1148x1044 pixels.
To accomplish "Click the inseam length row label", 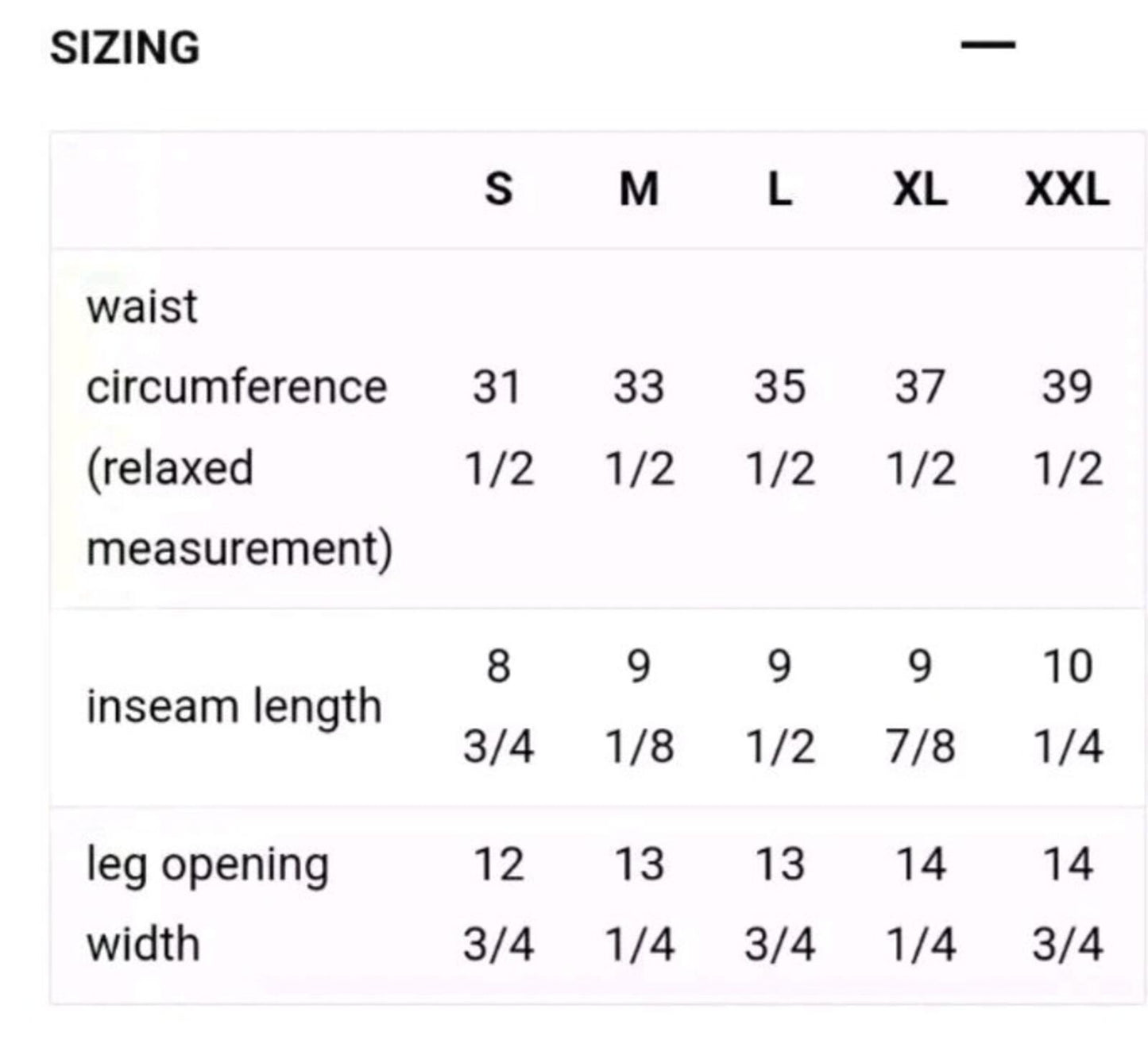I will click(234, 706).
